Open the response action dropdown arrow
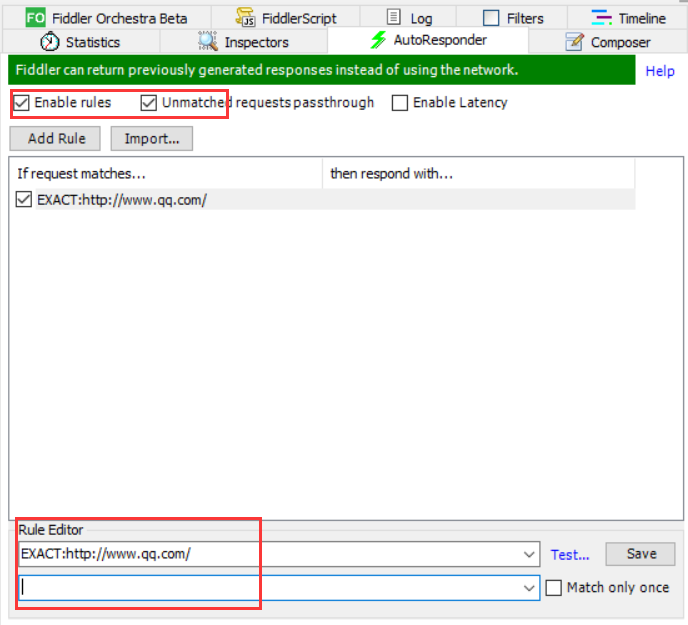688x625 pixels. tap(529, 588)
